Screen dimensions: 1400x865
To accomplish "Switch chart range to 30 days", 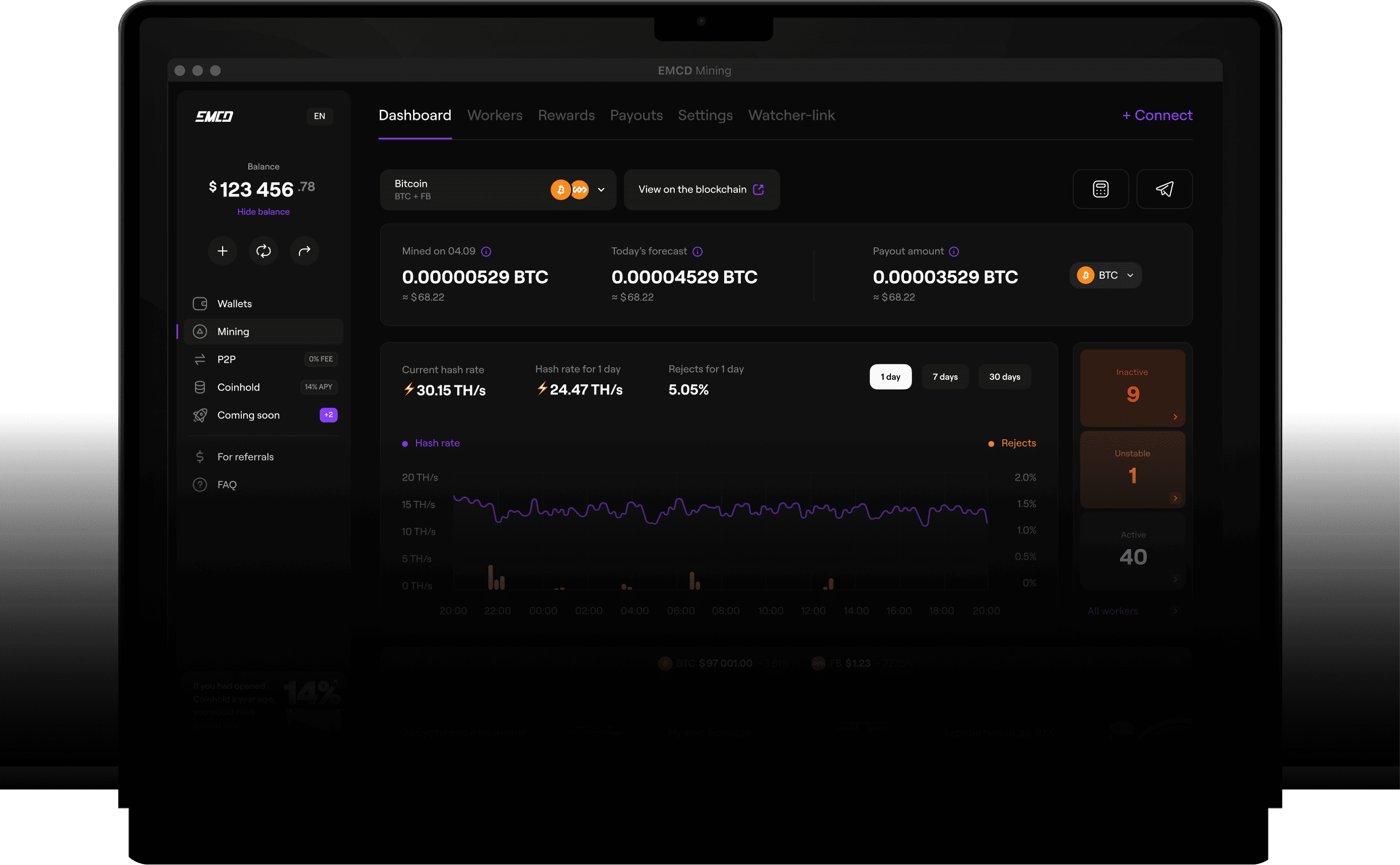I will tap(1004, 377).
